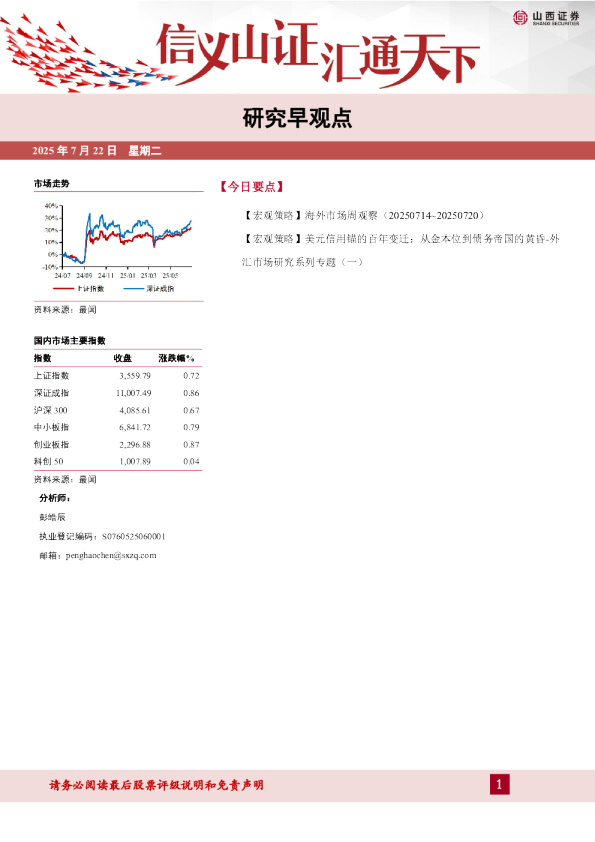Click the 今日要点 section header
This screenshot has height=842, width=595.
tap(251, 186)
